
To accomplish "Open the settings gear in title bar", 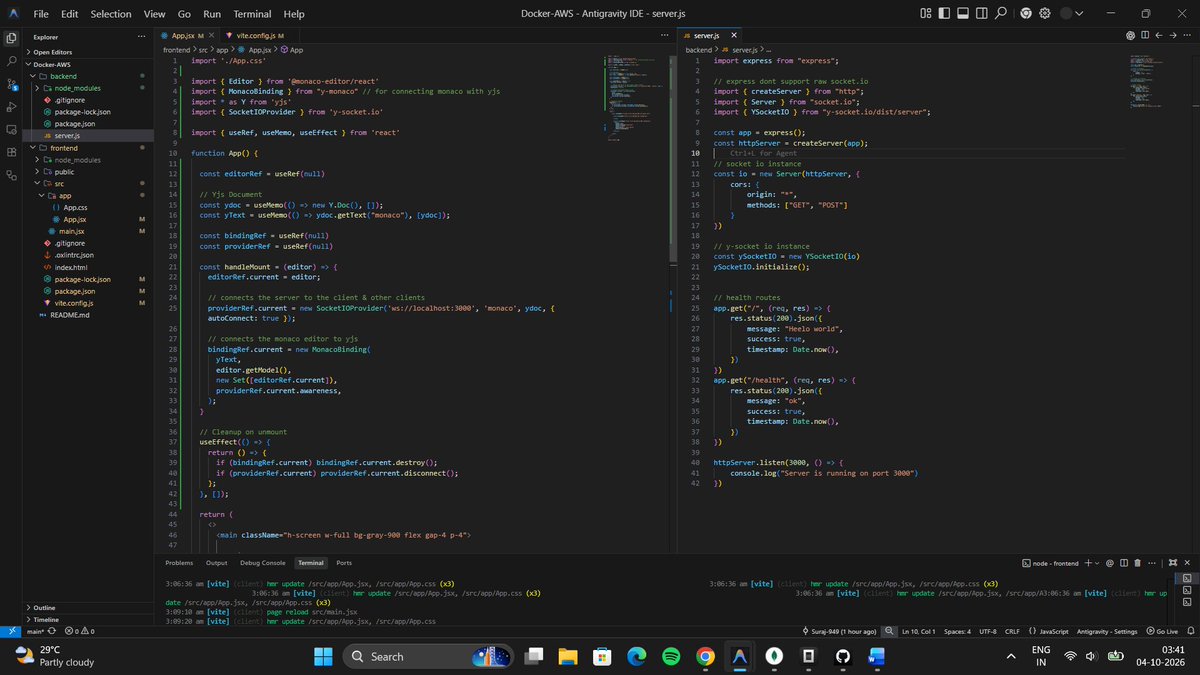I will pos(1045,14).
